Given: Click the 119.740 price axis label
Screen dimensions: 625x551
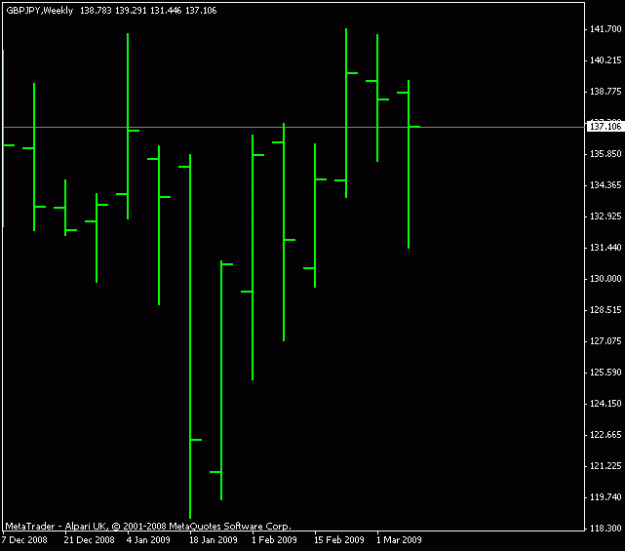Looking at the screenshot, I should (x=605, y=497).
